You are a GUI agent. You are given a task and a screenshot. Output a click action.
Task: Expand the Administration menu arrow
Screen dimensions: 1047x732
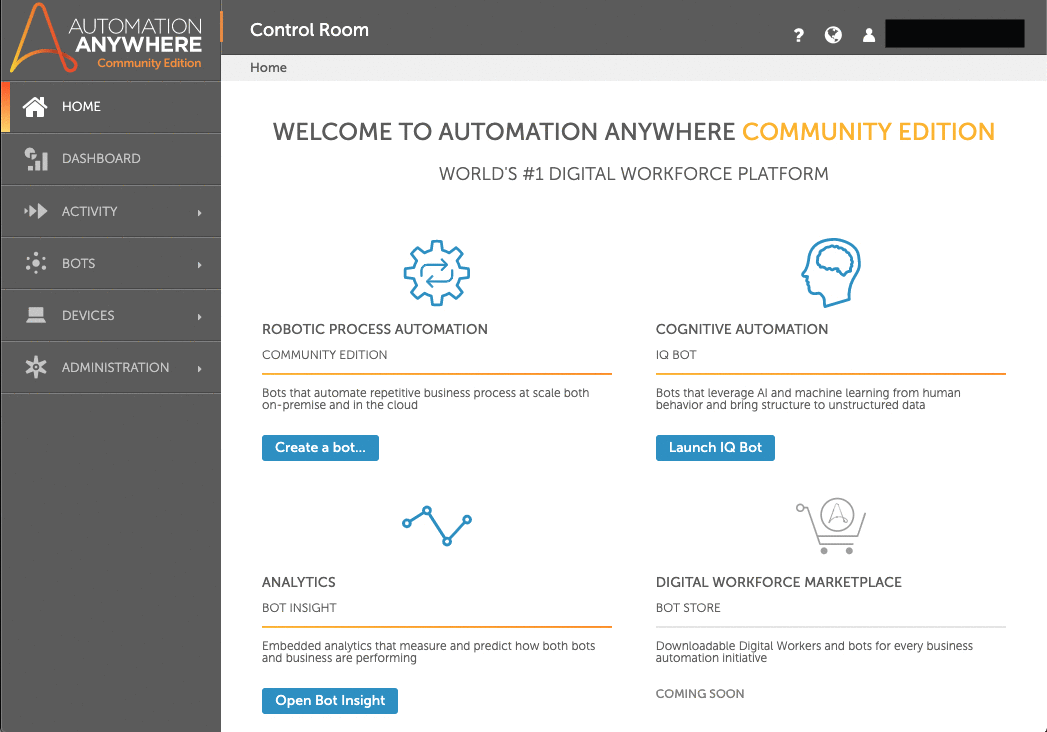tap(199, 369)
